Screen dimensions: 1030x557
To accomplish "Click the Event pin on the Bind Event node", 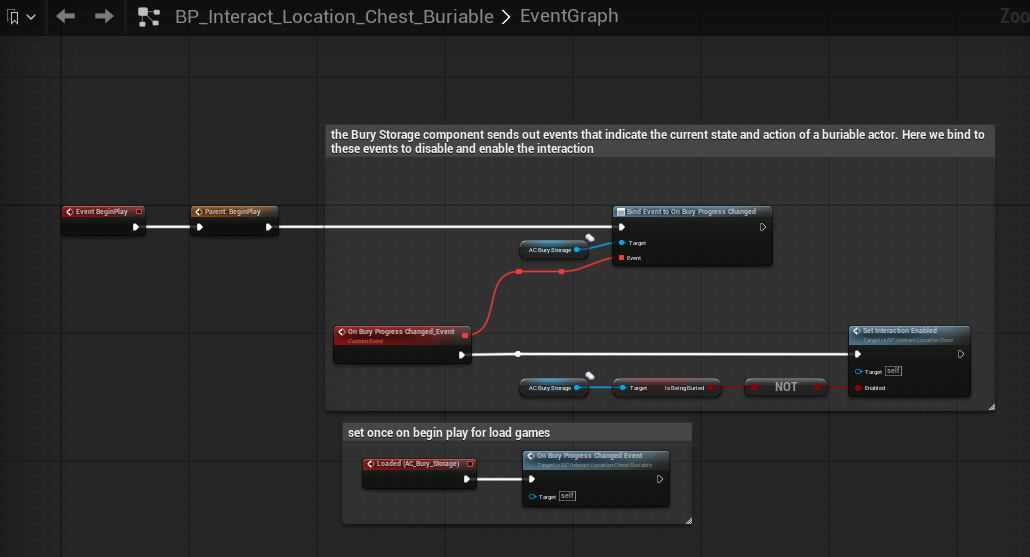I will pyautogui.click(x=622, y=258).
